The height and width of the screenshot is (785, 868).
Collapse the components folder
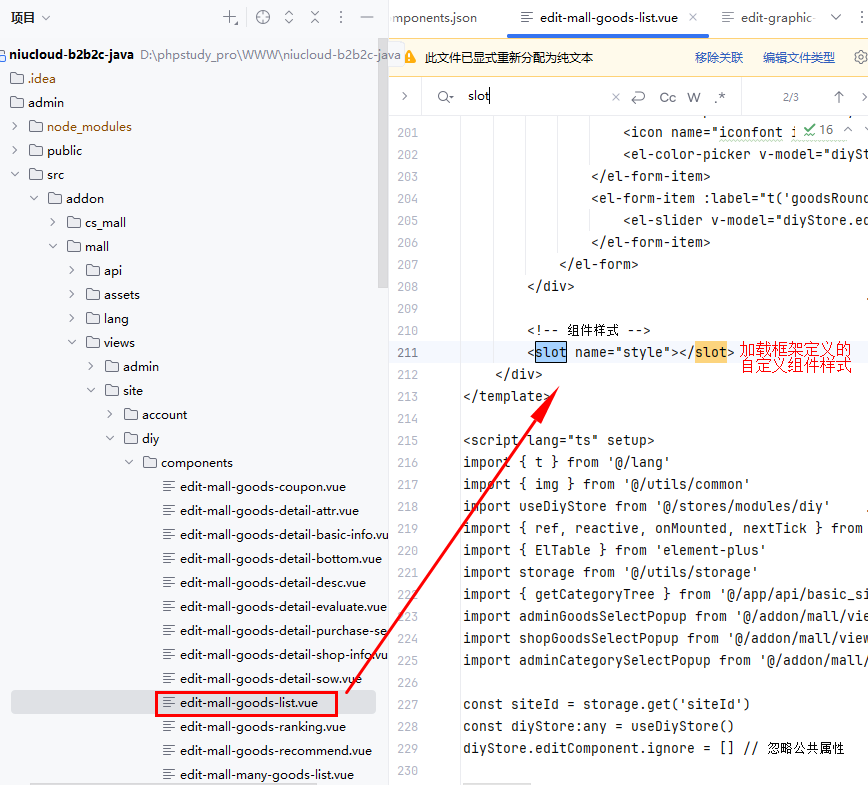(129, 463)
